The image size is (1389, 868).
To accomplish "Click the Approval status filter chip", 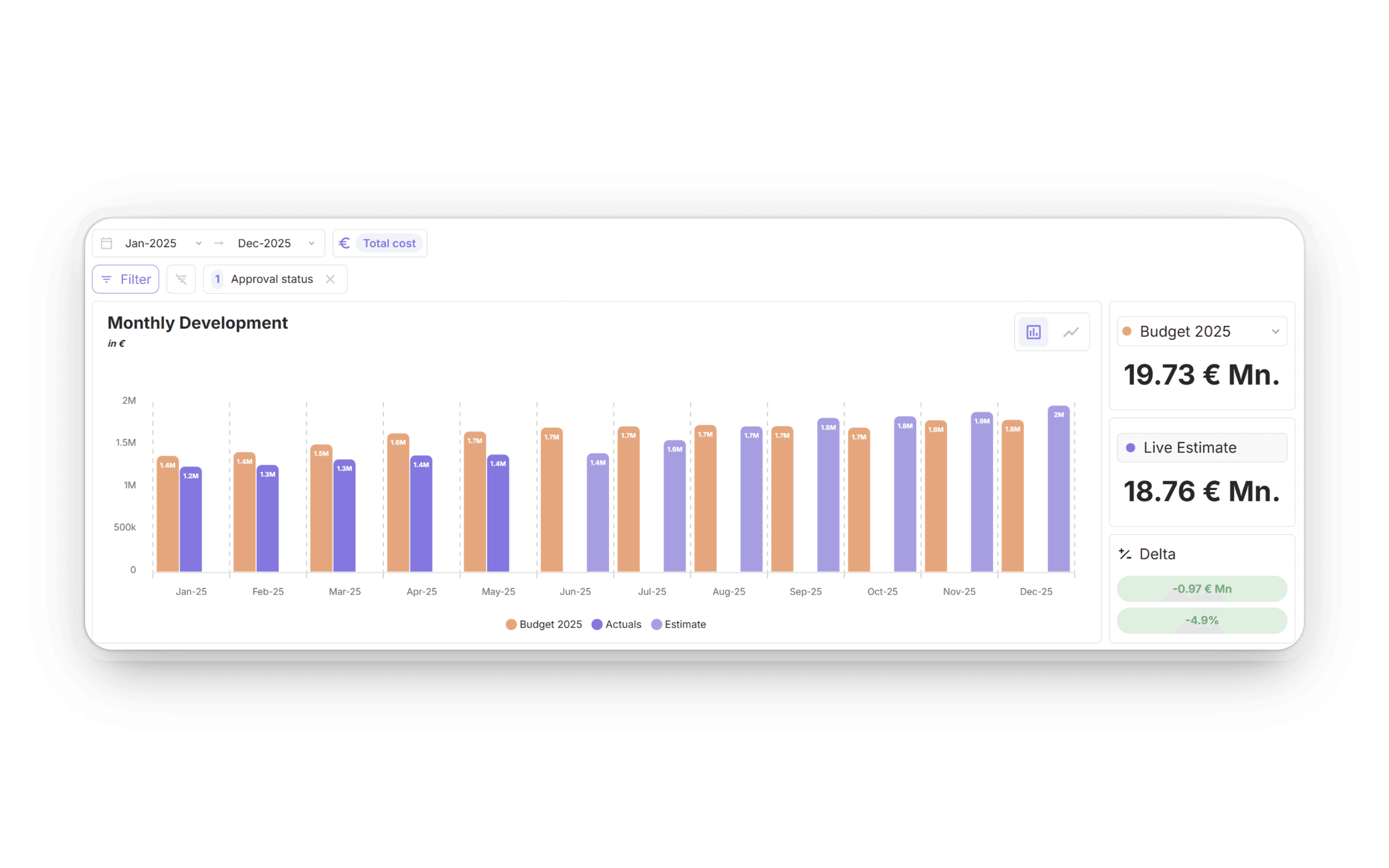I will point(272,280).
